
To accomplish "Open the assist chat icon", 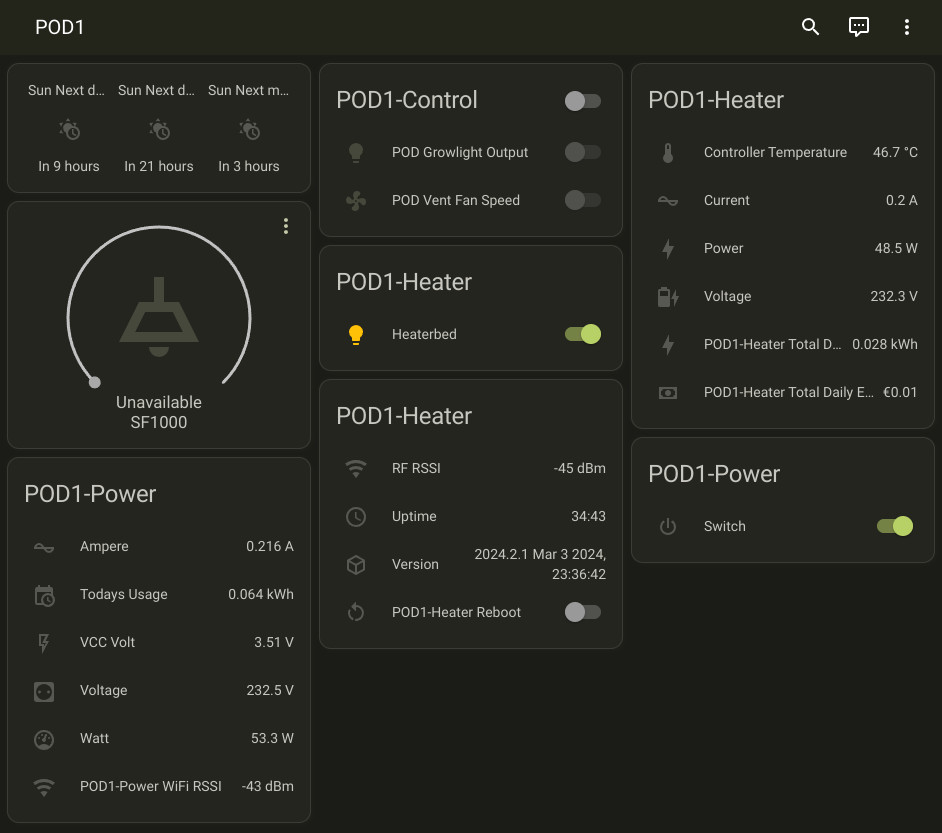I will [858, 27].
